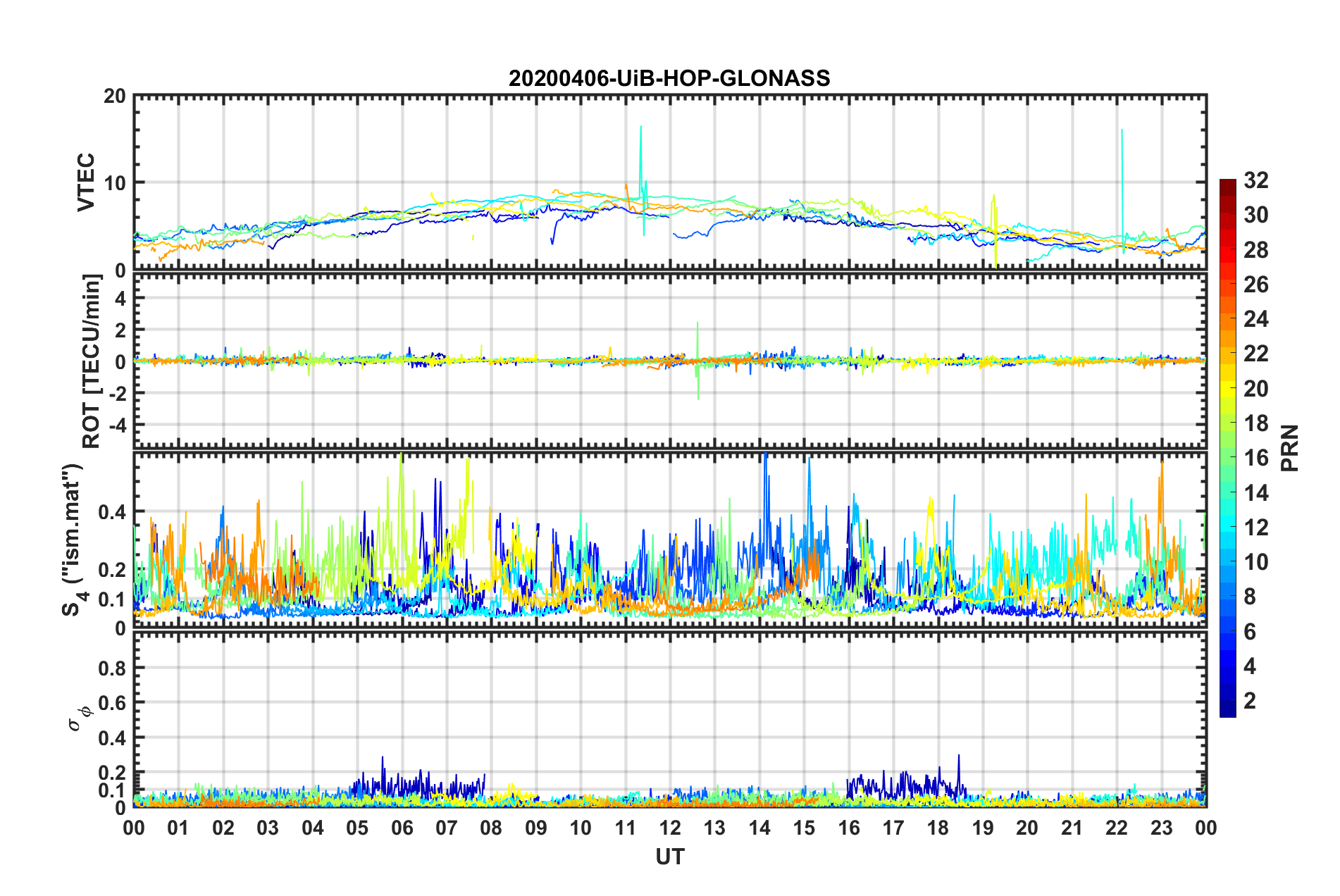Click the VTEC axis label
Screen dimensions: 1340x896
pos(86,182)
